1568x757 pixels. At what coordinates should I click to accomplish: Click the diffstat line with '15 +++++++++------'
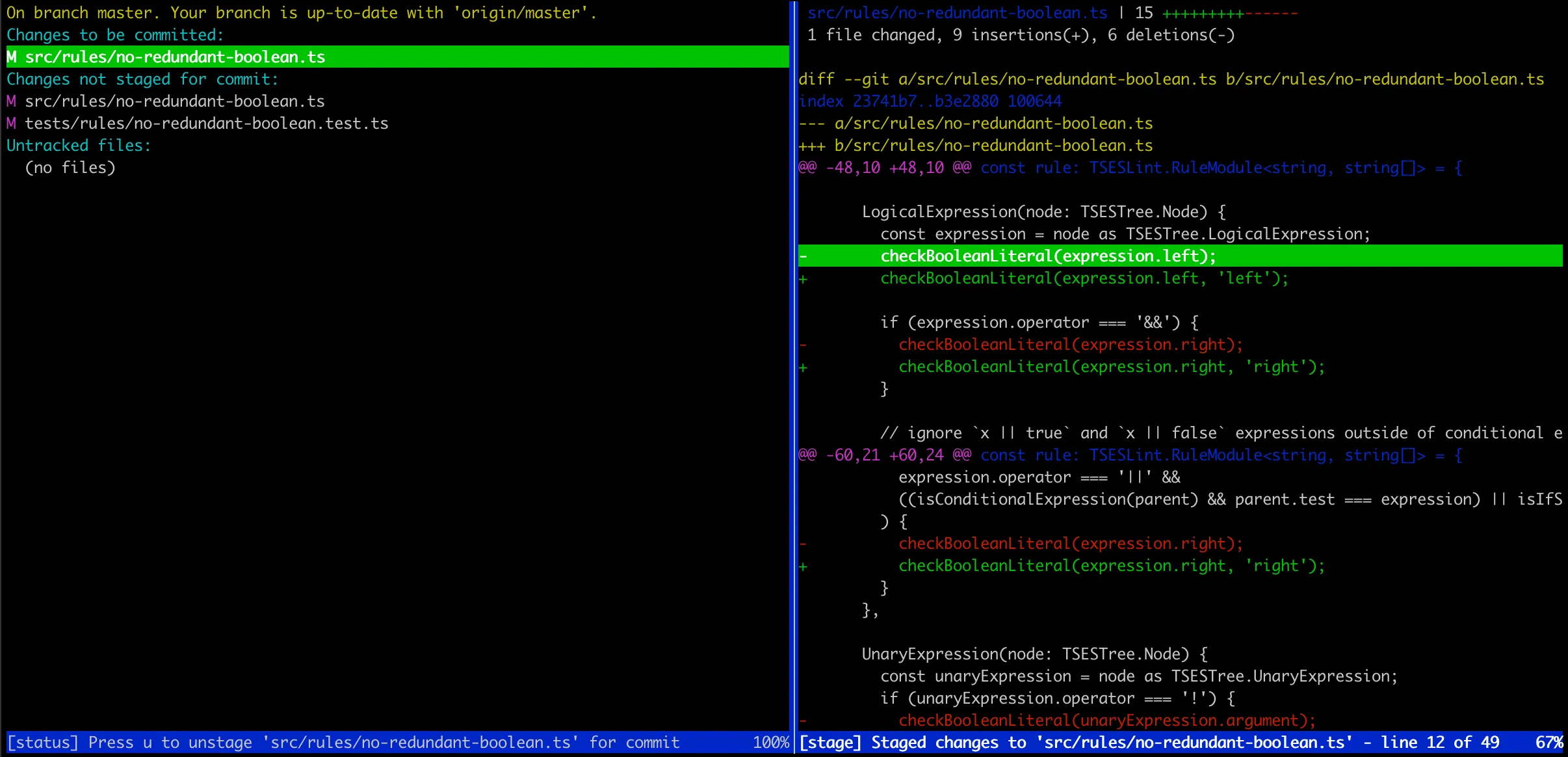tap(1052, 12)
